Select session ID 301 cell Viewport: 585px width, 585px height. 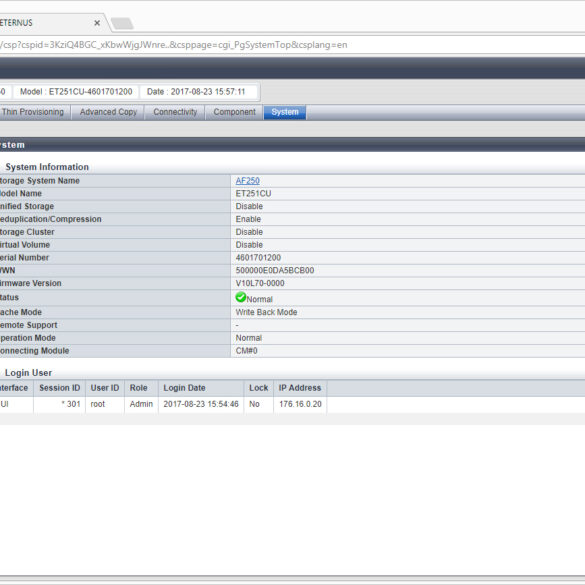pyautogui.click(x=60, y=404)
